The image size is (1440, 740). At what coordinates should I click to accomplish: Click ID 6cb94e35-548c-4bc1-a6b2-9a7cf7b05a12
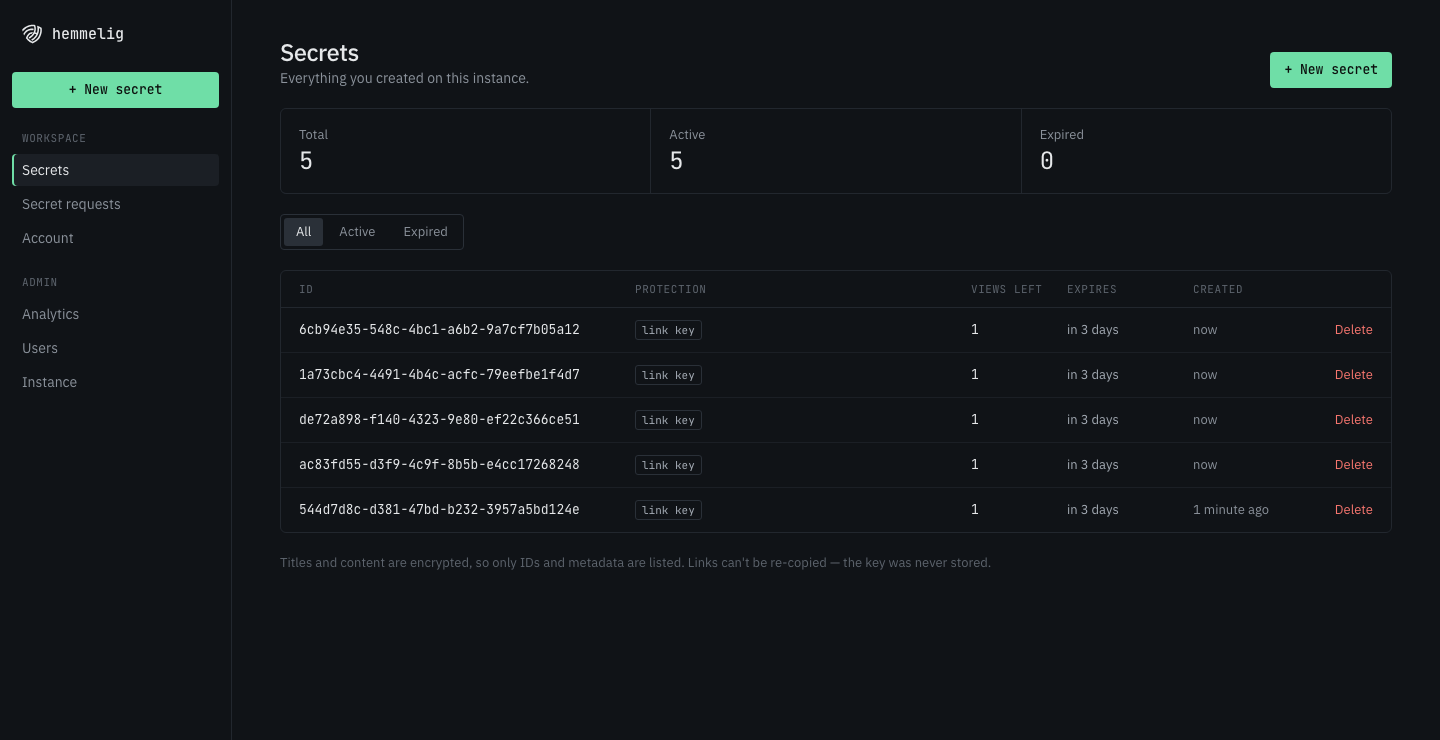[x=439, y=330]
